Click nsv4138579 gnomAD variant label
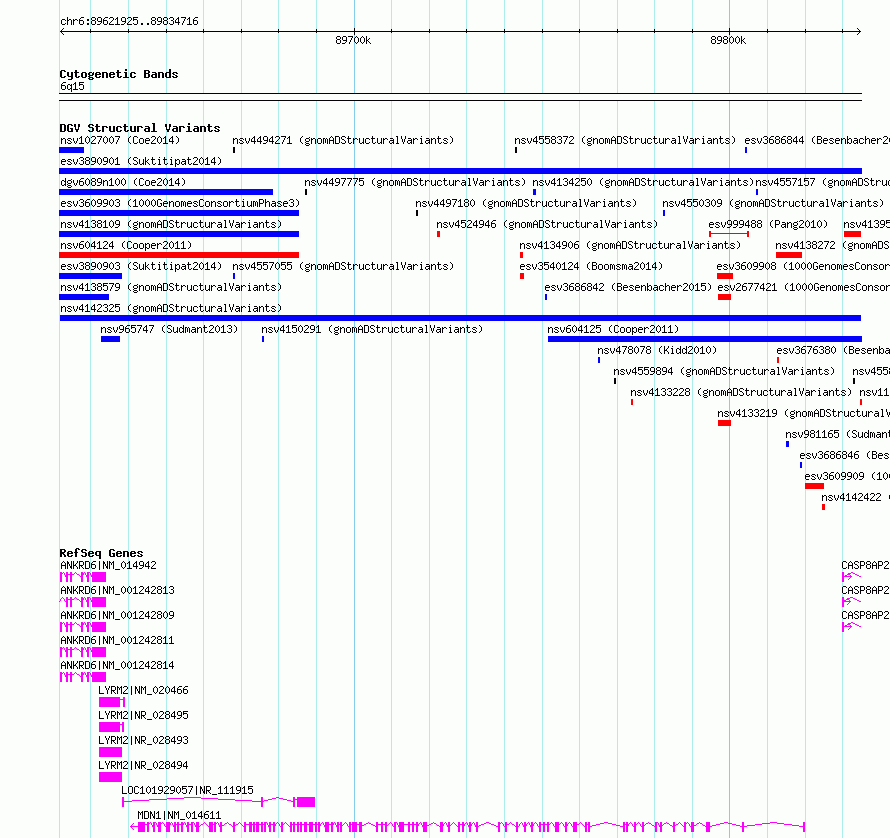 (171, 287)
